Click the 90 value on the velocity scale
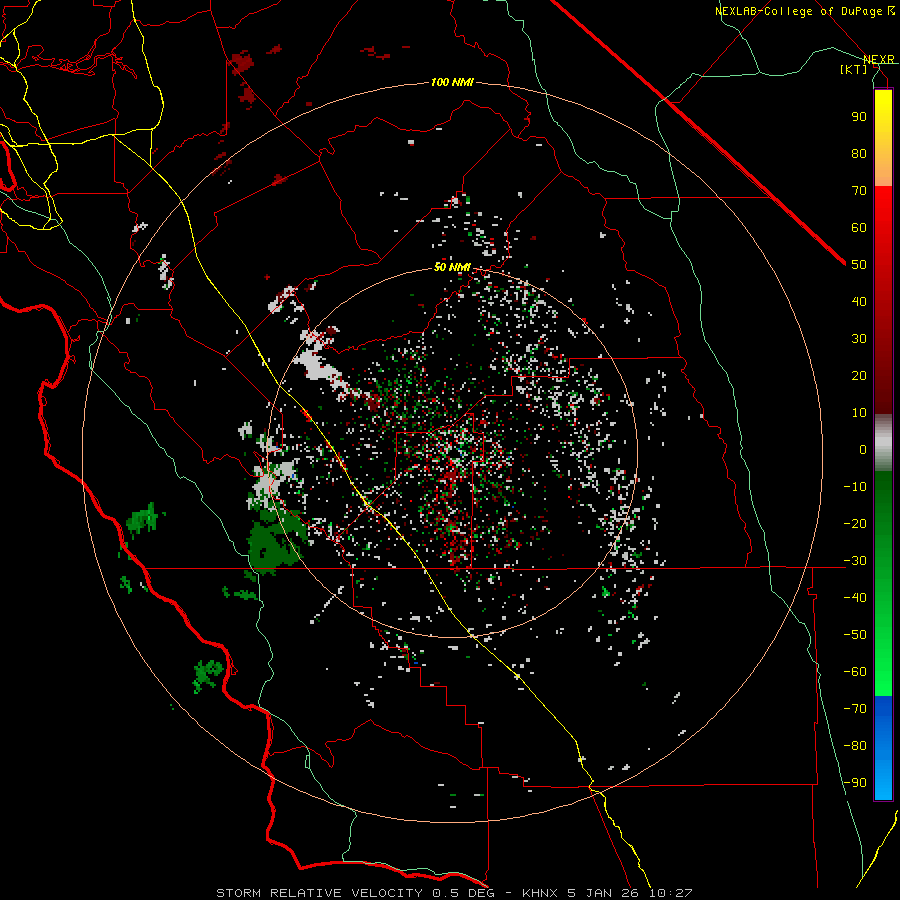 (x=859, y=117)
